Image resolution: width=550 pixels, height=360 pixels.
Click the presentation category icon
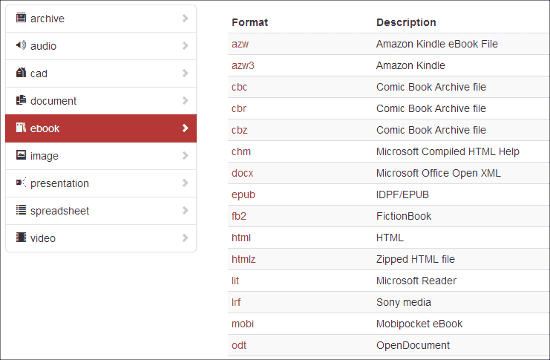[21, 182]
